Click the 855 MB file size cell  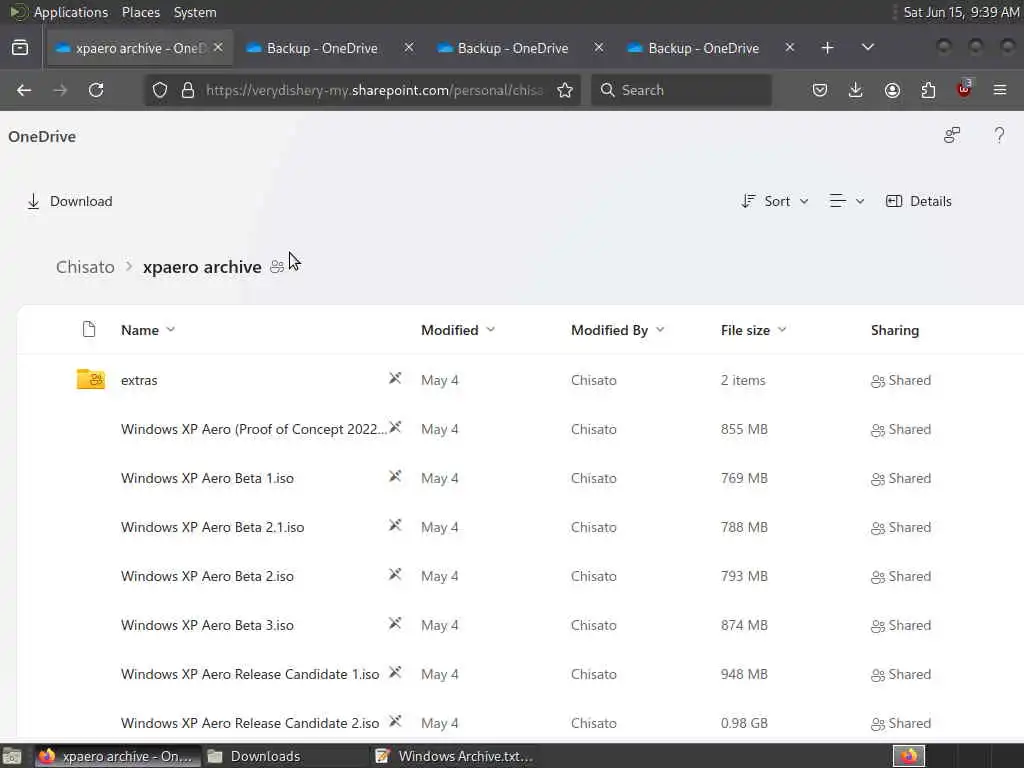point(744,429)
